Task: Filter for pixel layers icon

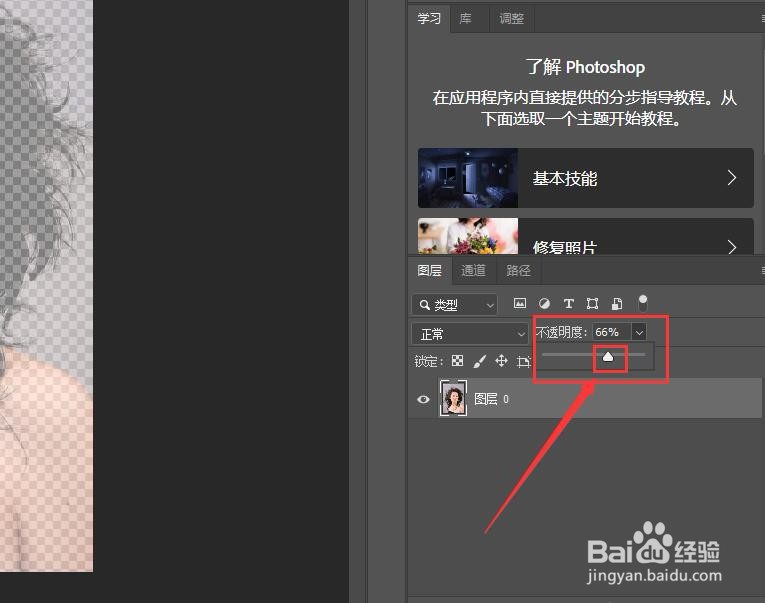Action: [520, 303]
